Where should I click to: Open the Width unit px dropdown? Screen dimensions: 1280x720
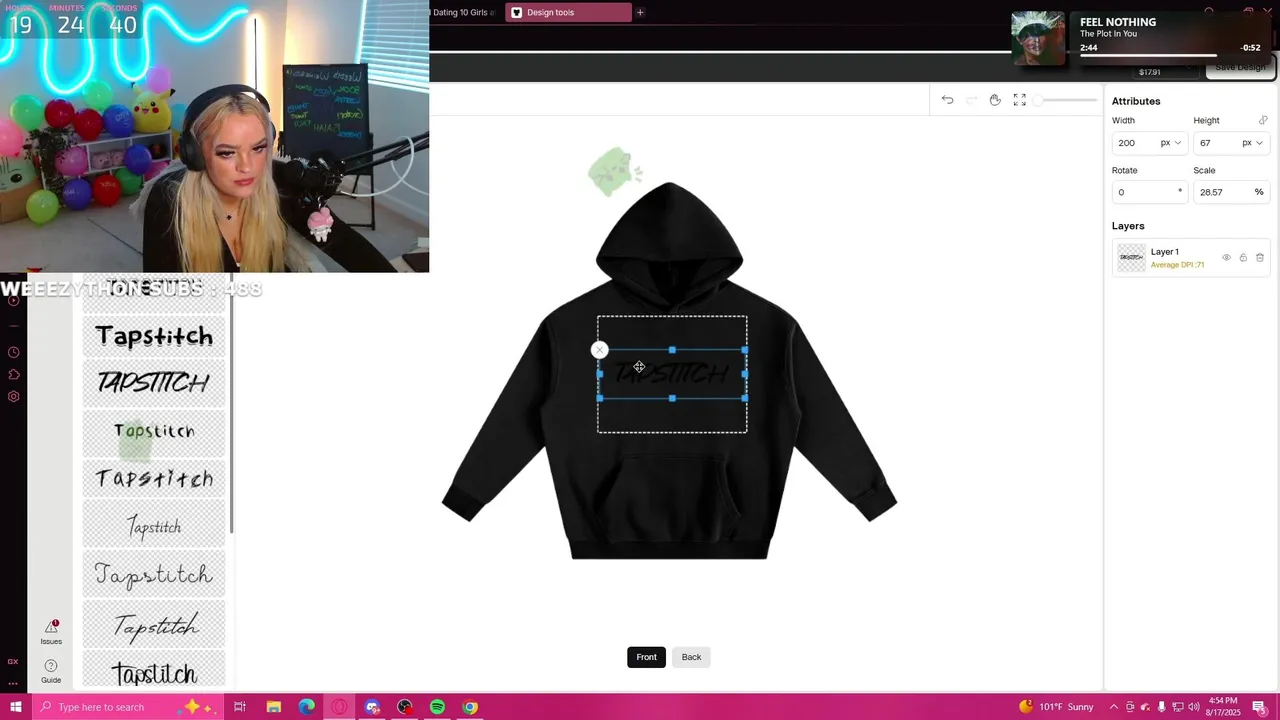[x=1171, y=143]
